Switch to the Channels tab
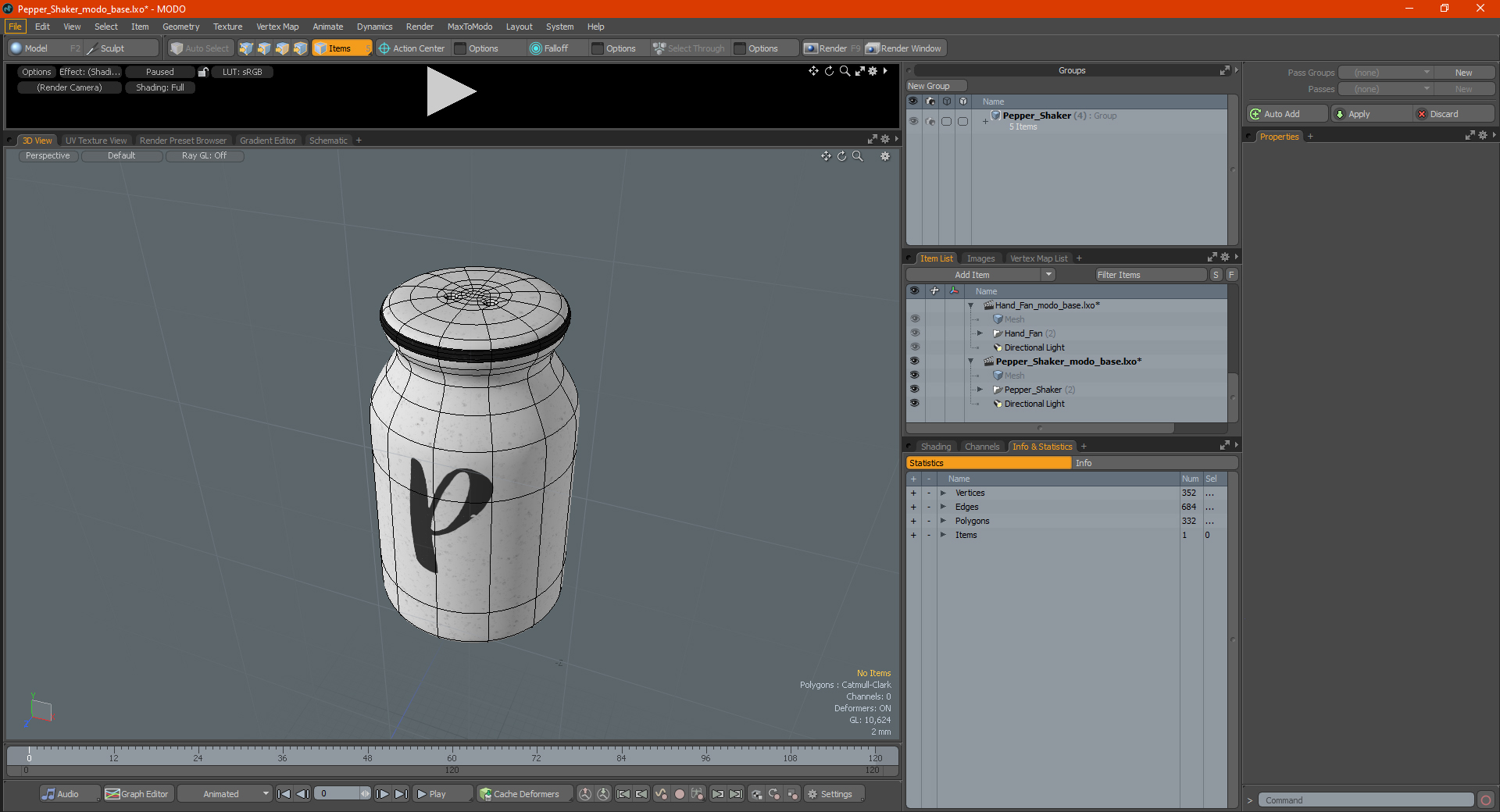The height and width of the screenshot is (812, 1500). pyautogui.click(x=982, y=447)
